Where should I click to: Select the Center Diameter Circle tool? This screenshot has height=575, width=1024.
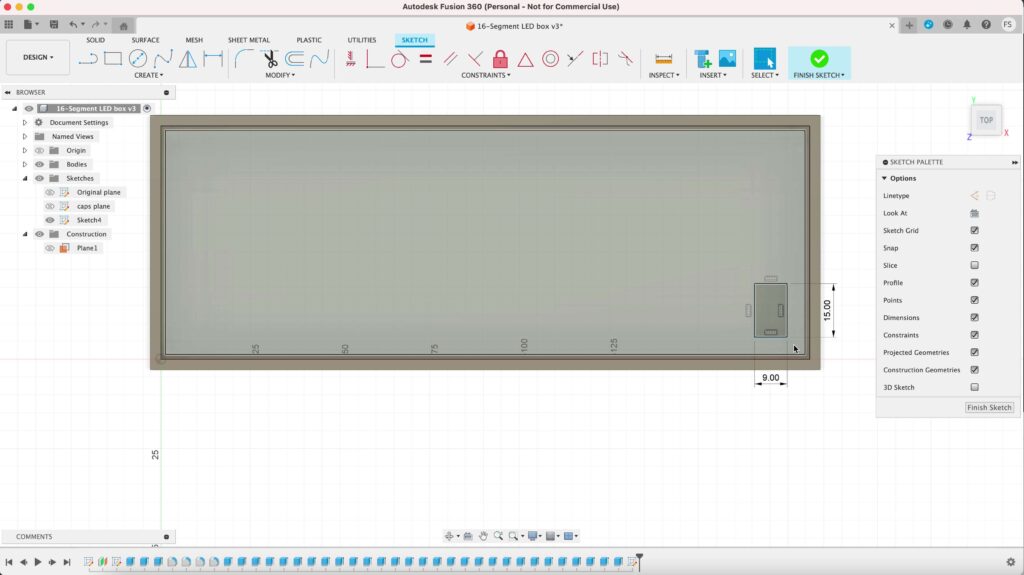click(138, 59)
